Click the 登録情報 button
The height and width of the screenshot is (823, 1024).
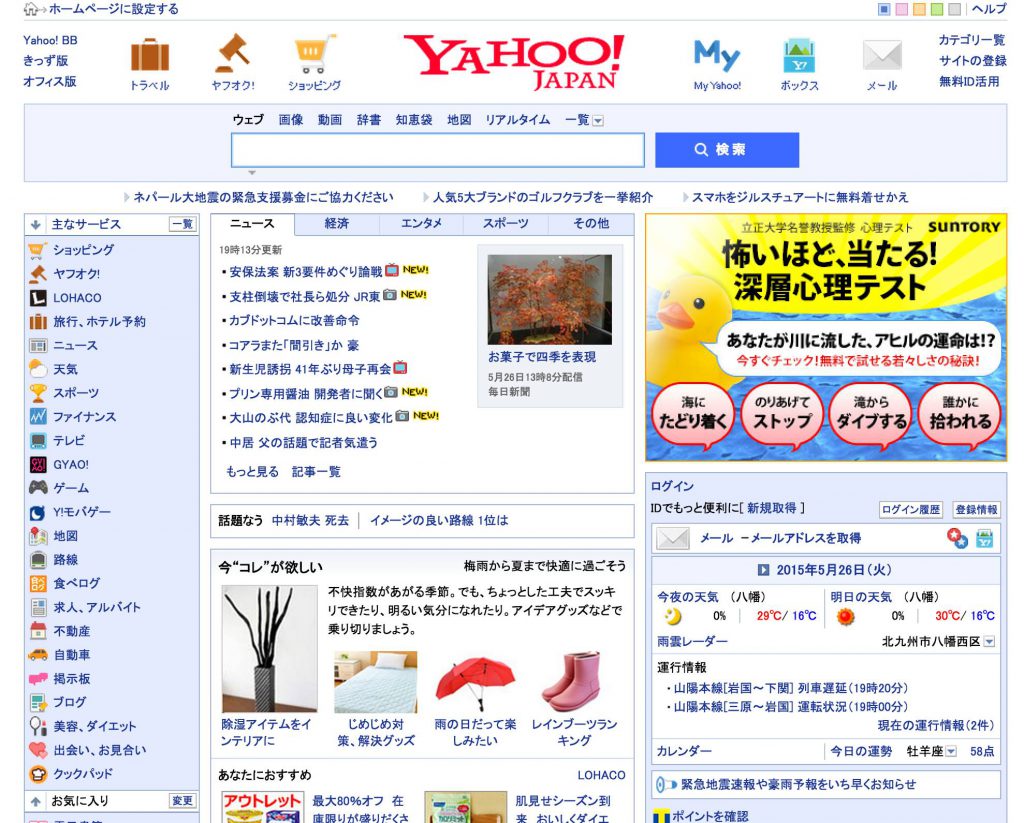(x=976, y=509)
